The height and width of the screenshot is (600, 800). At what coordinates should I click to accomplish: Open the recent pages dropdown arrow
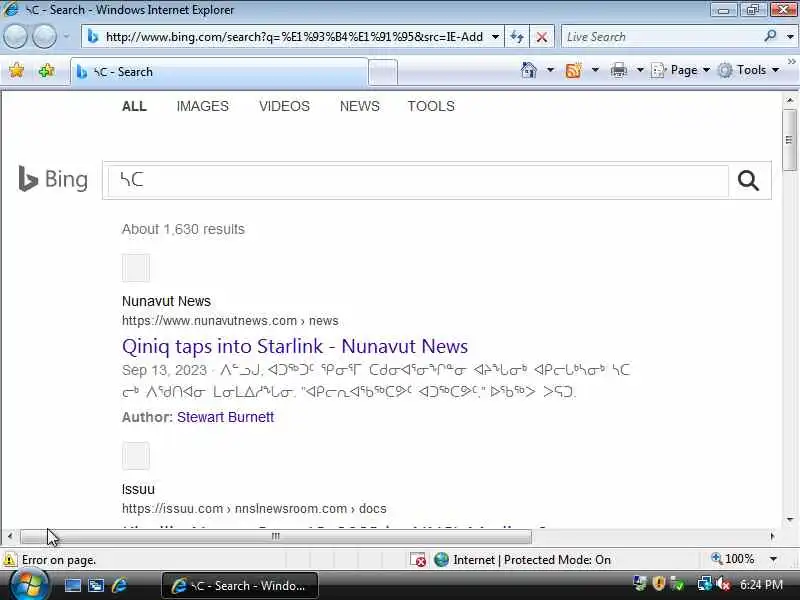coord(66,36)
